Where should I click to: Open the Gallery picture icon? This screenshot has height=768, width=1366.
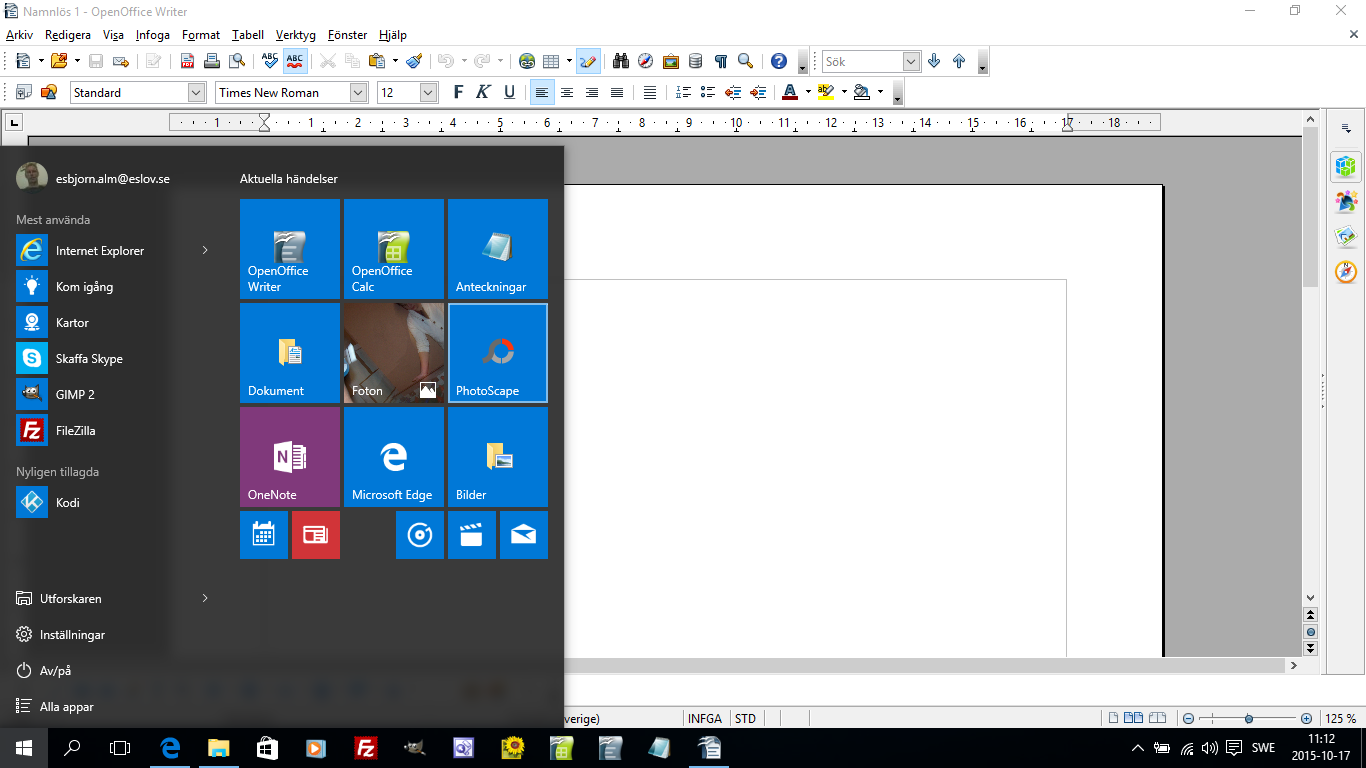point(671,61)
